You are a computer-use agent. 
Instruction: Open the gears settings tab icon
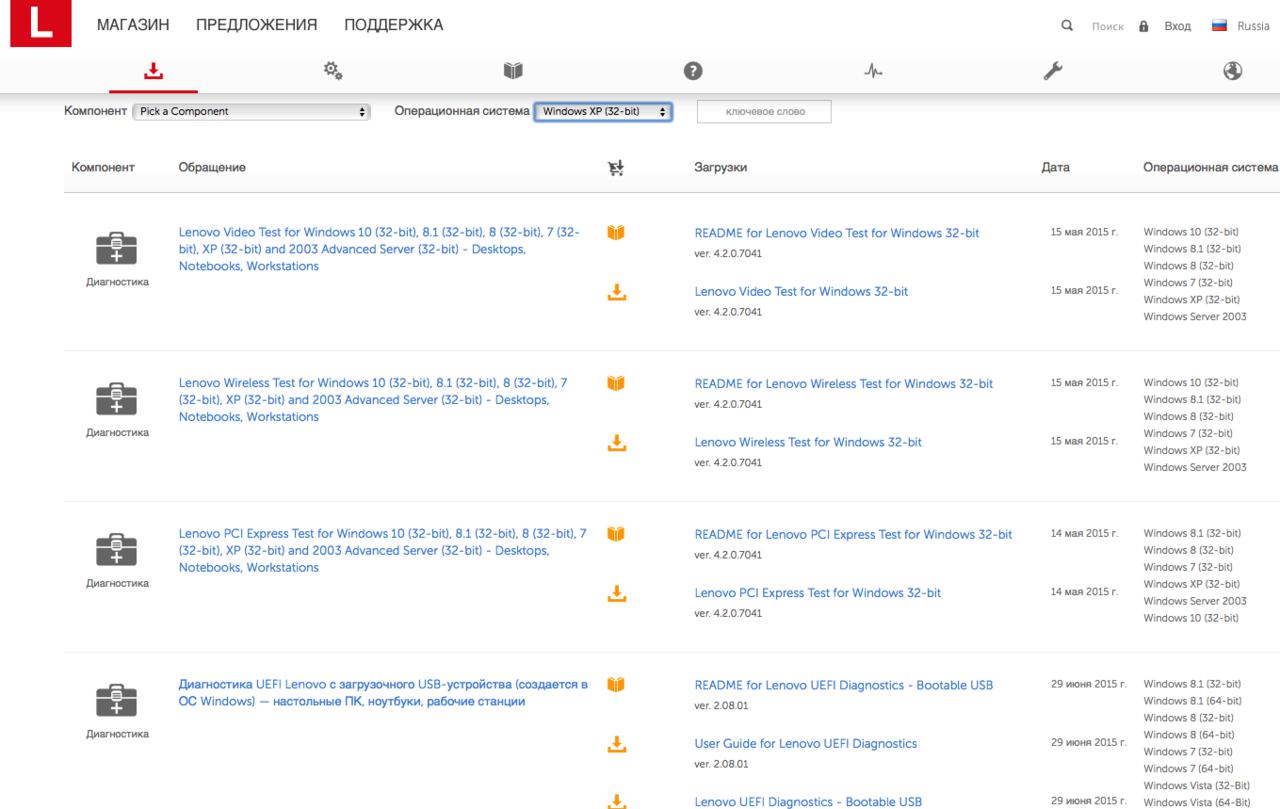pos(333,71)
